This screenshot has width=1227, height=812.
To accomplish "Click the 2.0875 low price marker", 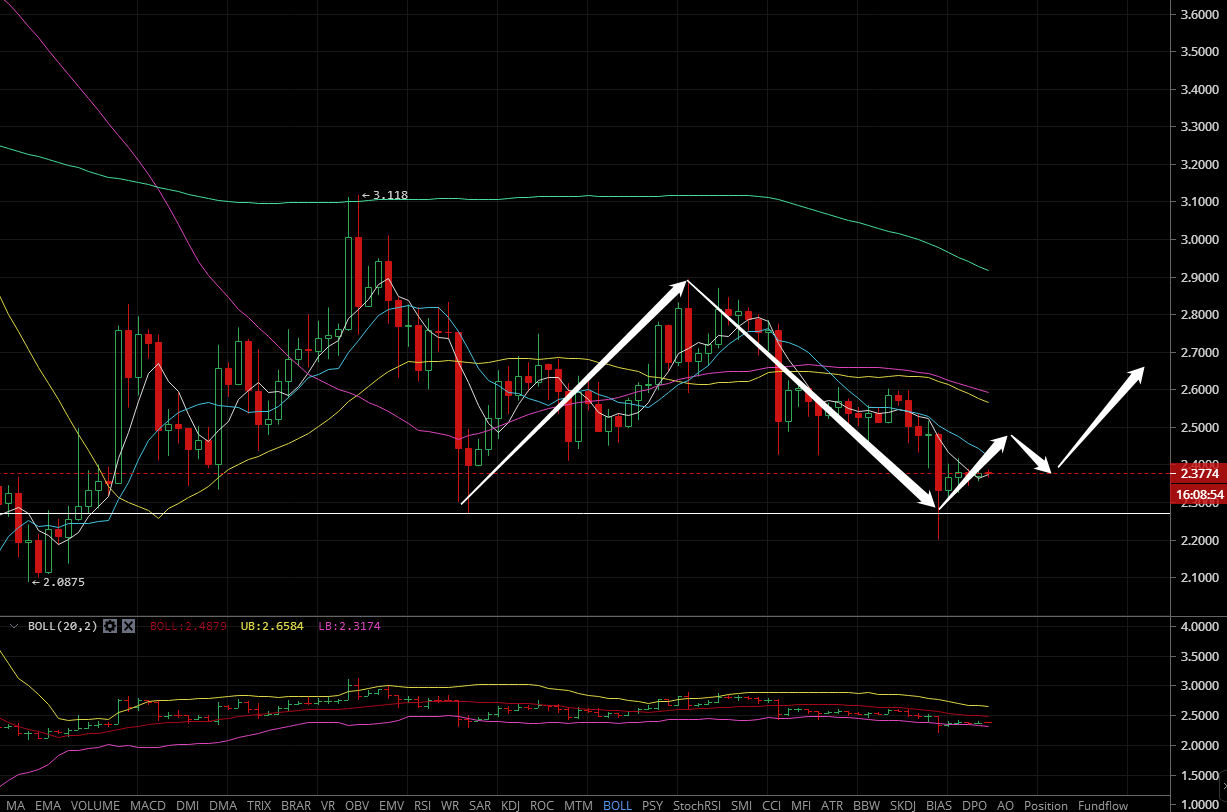I will (x=61, y=582).
